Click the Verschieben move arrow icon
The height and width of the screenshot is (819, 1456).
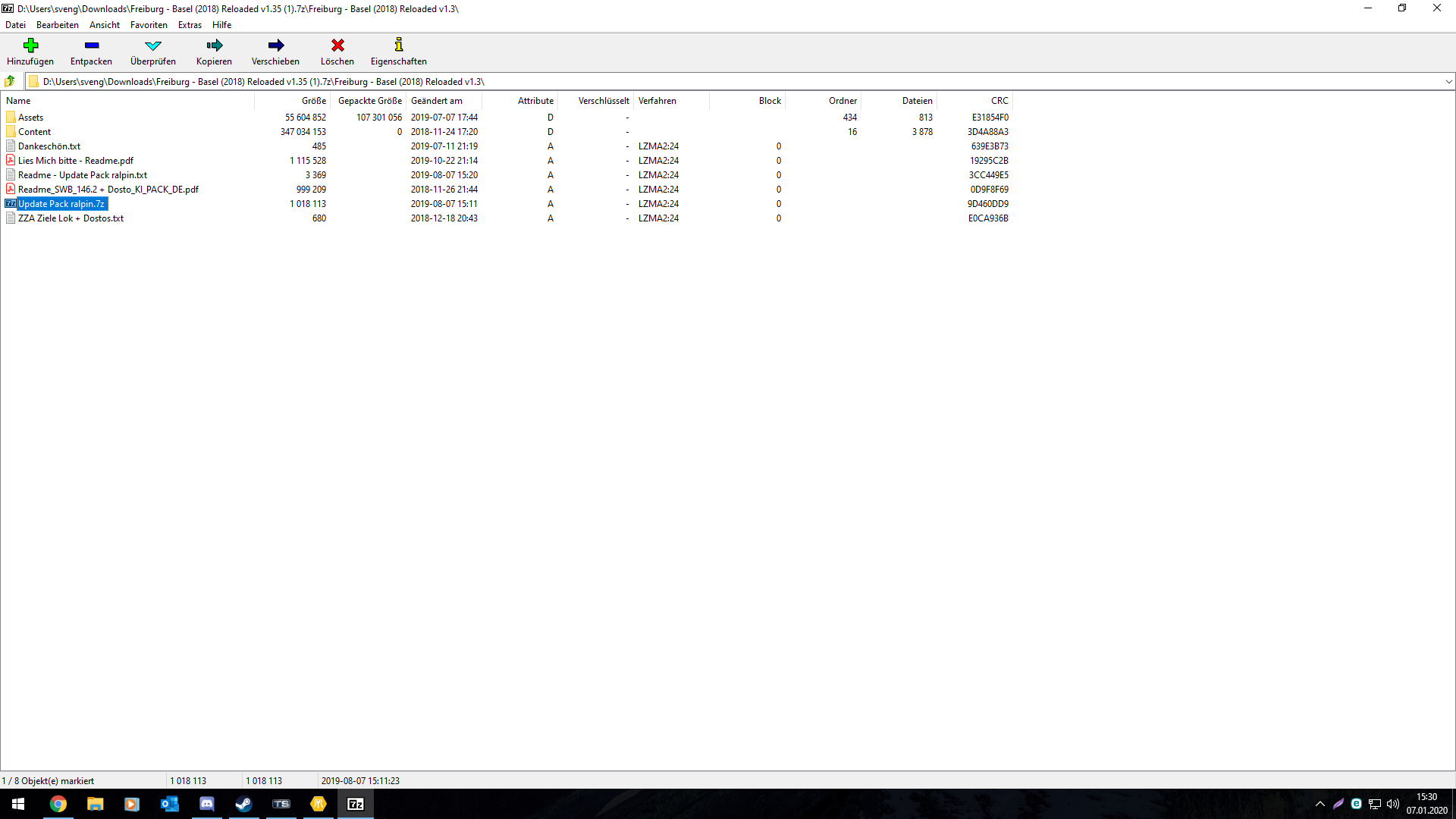pyautogui.click(x=275, y=45)
